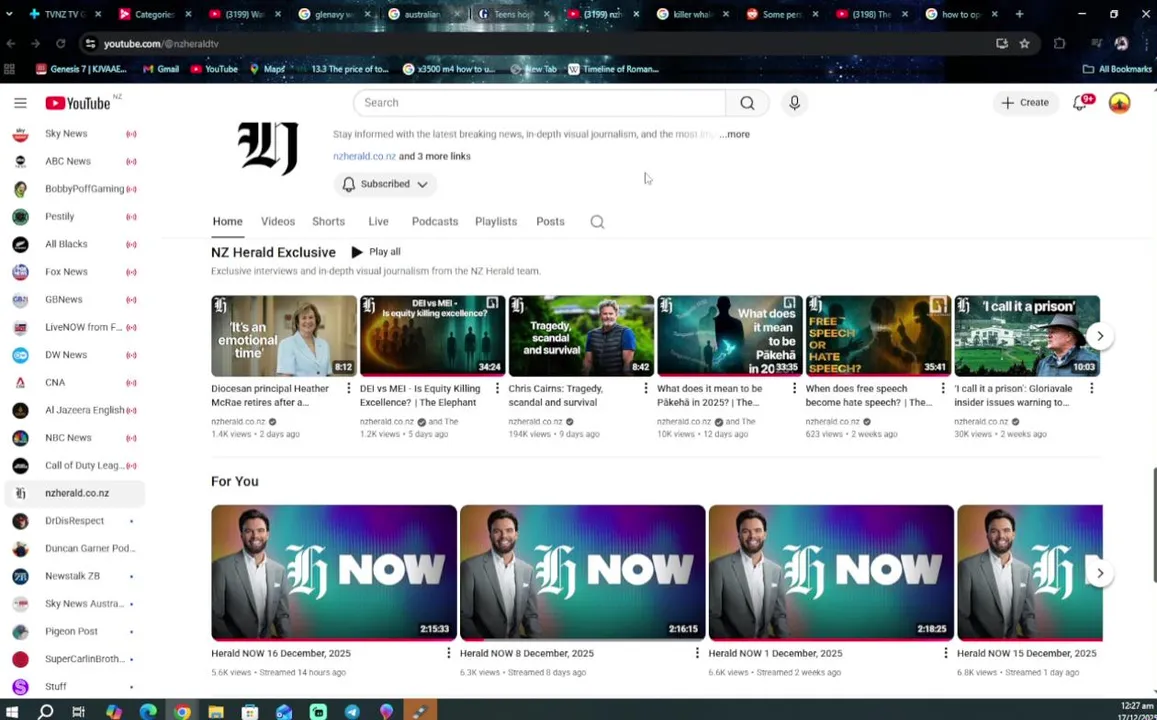The height and width of the screenshot is (720, 1157).
Task: Bookmark this page with the star icon
Action: point(1024,44)
